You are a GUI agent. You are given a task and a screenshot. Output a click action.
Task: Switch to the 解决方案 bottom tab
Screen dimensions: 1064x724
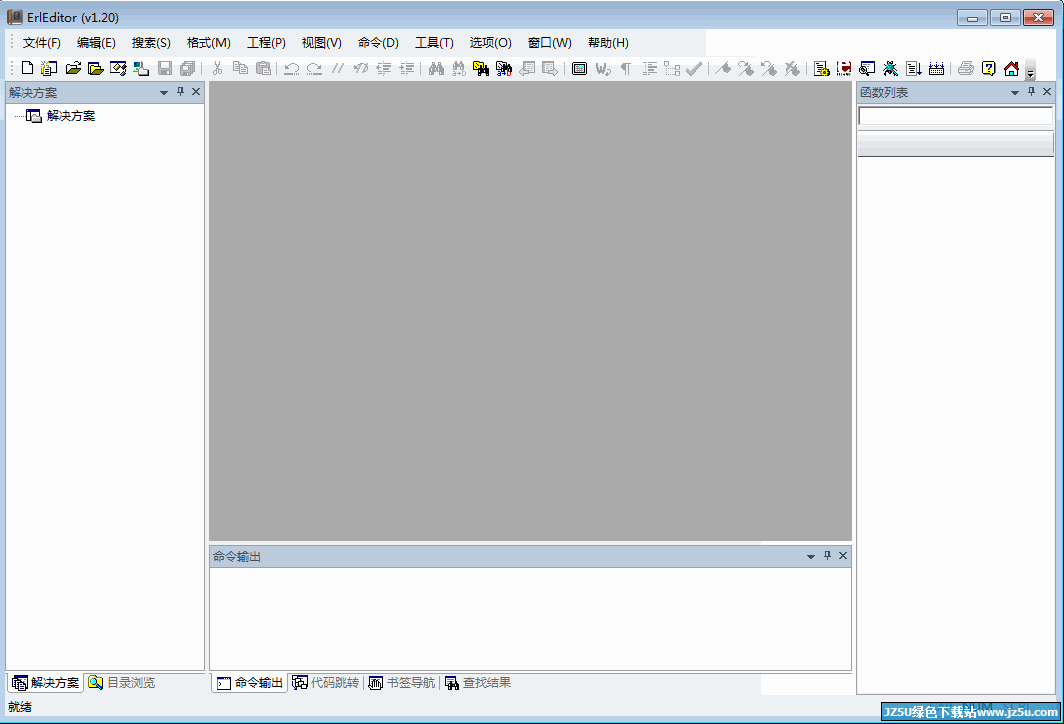(x=45, y=683)
